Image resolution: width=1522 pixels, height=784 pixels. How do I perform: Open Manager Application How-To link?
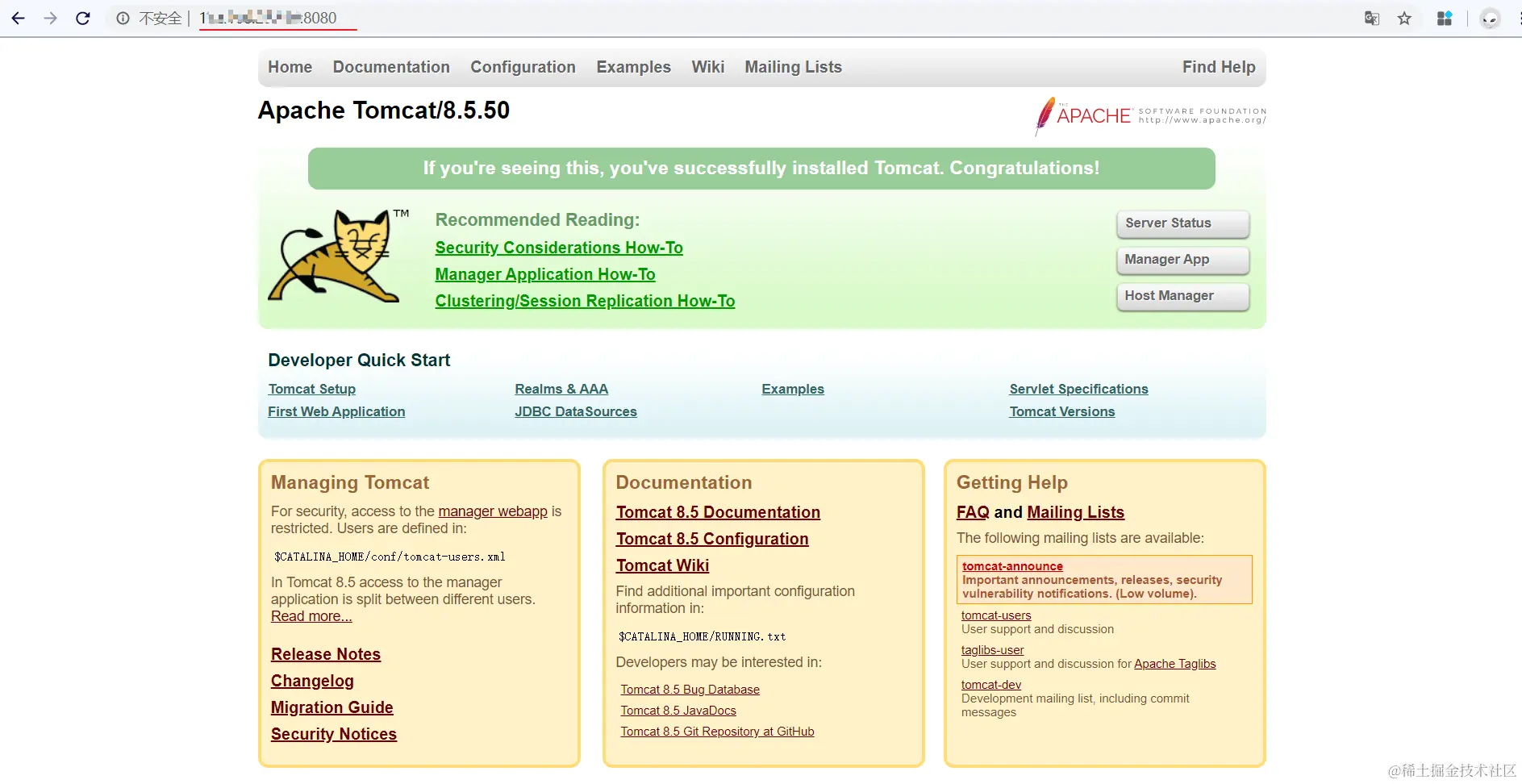click(545, 274)
